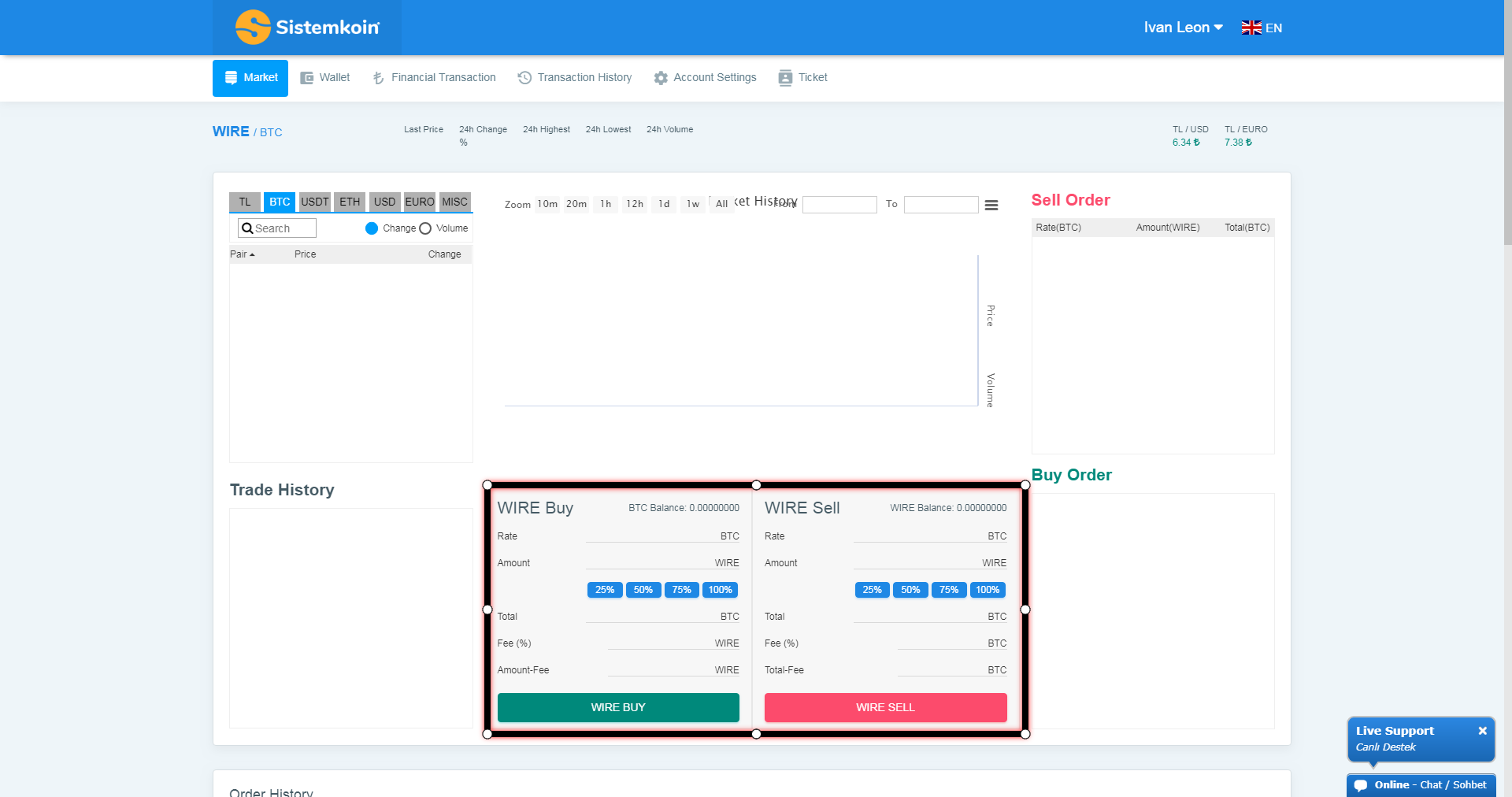Click the green WIRE BUY button
Screen dimensions: 1512x797
coord(618,707)
